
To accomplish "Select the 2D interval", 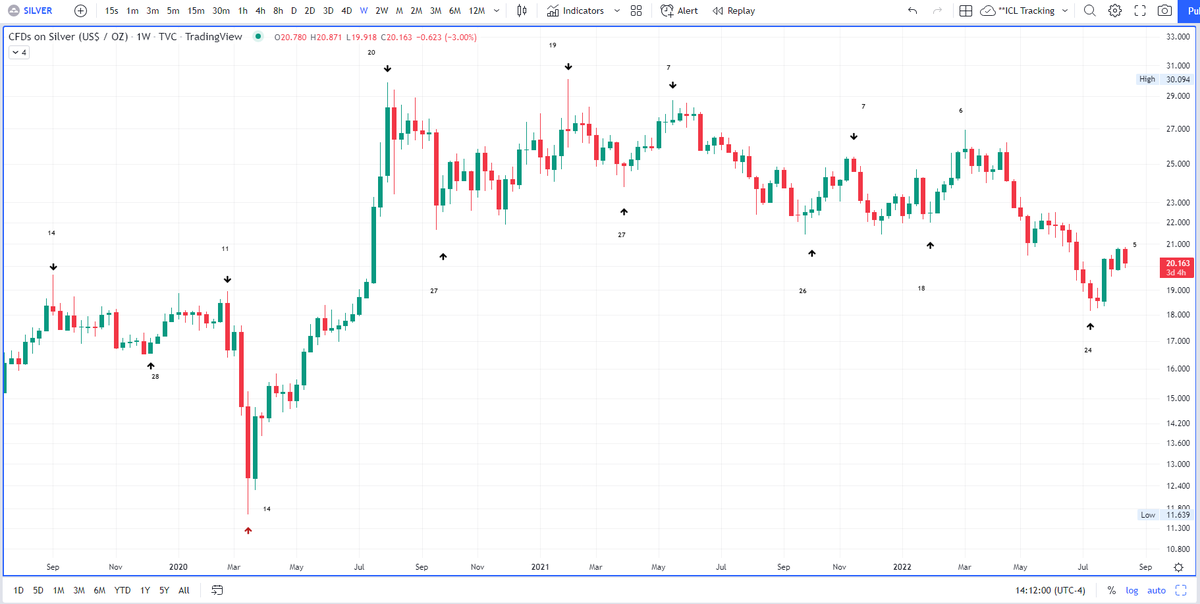I will (x=309, y=11).
